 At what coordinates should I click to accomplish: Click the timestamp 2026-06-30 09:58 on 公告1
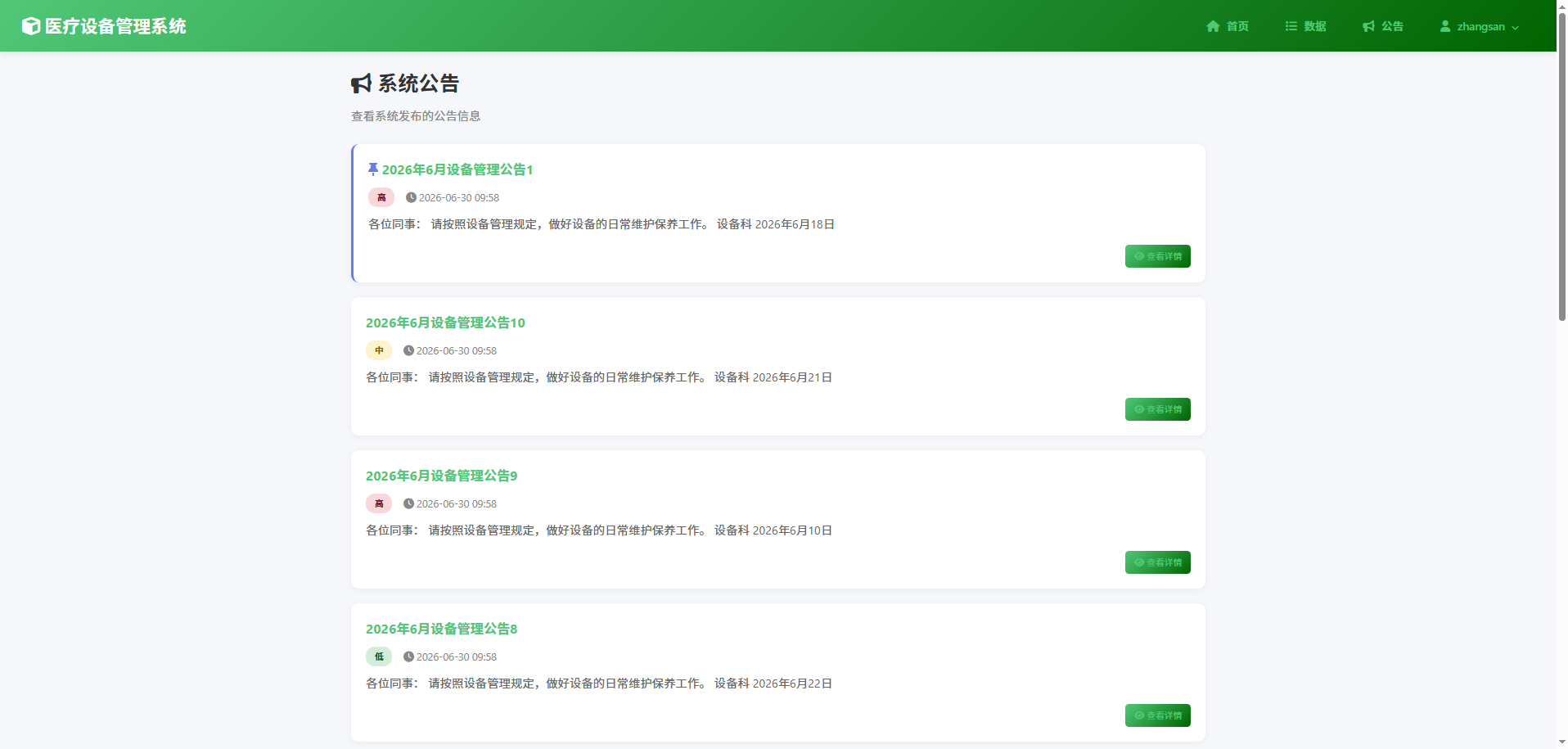[459, 197]
